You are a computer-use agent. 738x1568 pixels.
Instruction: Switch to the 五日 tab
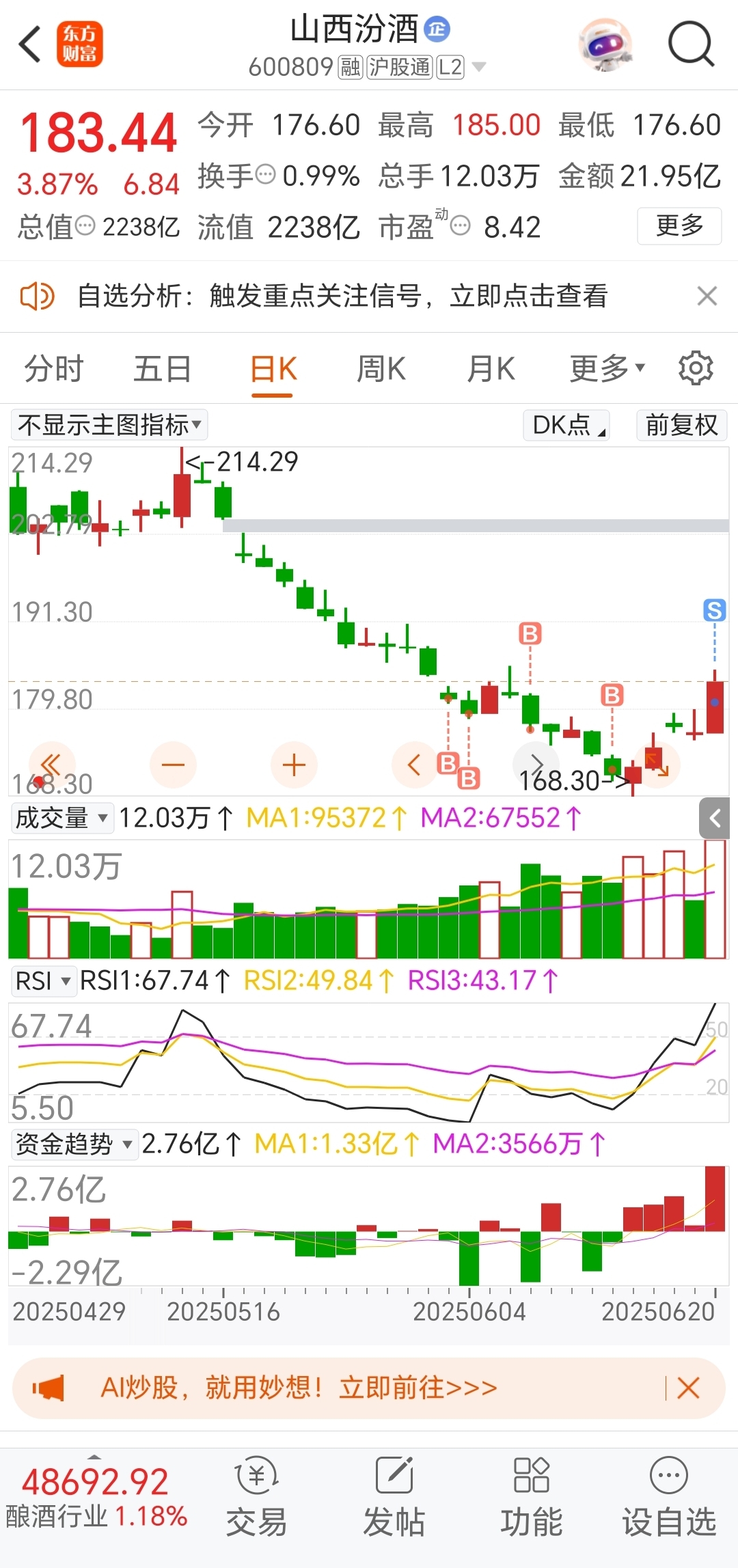162,369
